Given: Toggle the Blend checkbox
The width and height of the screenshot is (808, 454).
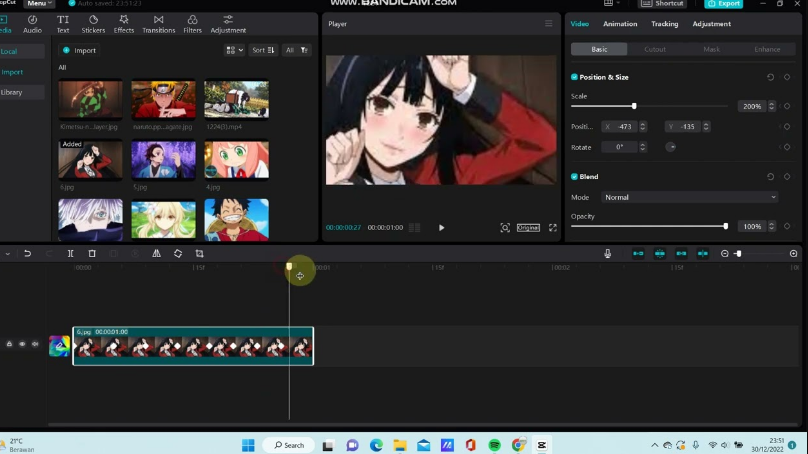Looking at the screenshot, I should click(x=574, y=177).
